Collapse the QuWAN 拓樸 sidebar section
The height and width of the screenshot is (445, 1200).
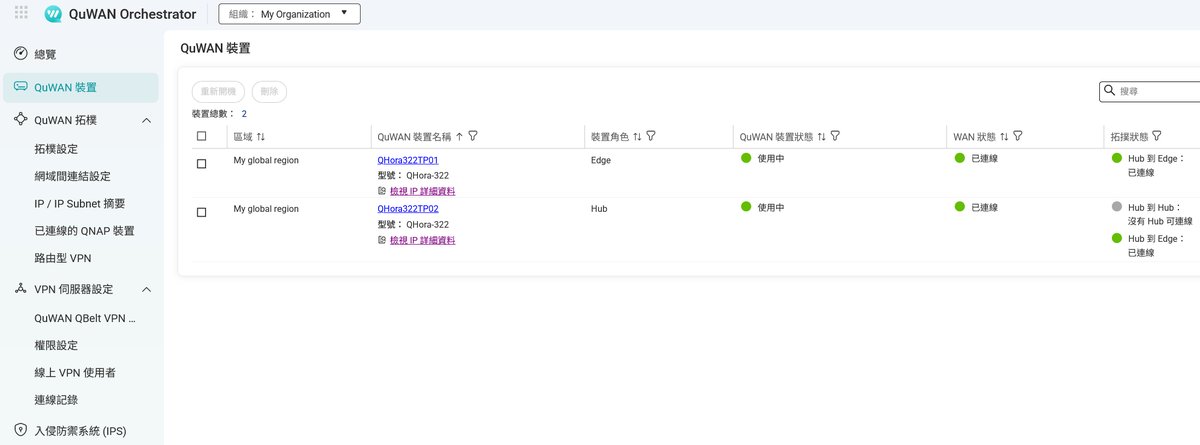146,120
